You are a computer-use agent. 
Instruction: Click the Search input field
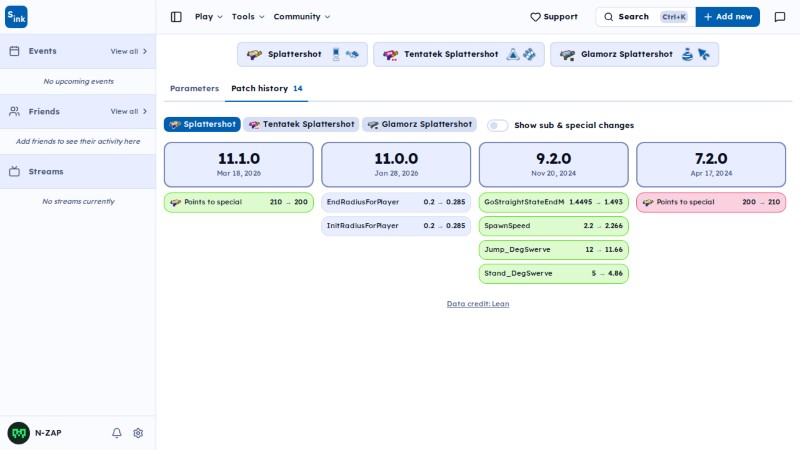tap(645, 17)
